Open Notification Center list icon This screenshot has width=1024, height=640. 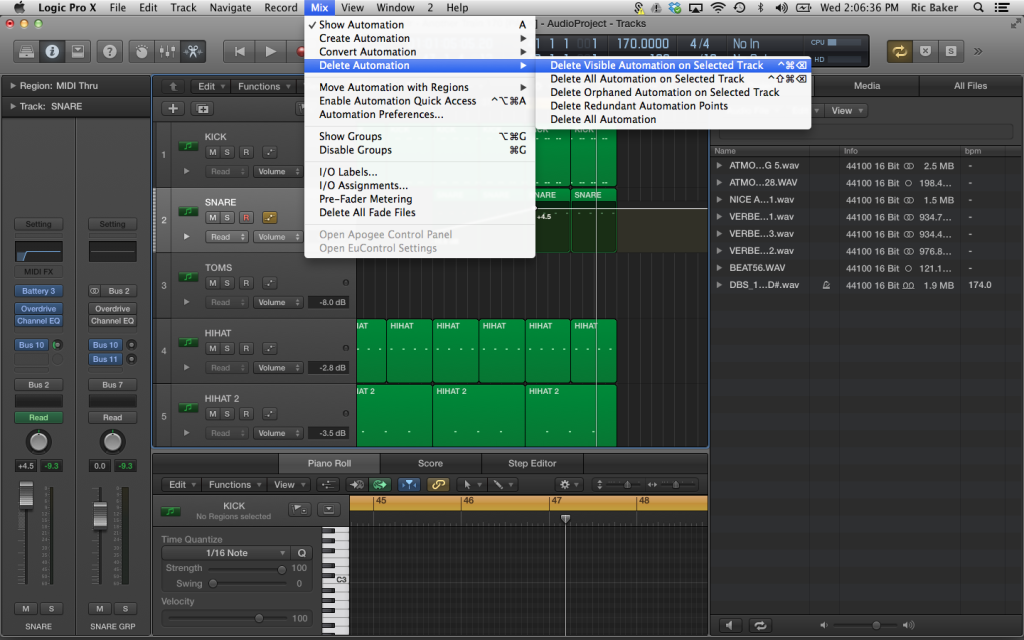1002,8
